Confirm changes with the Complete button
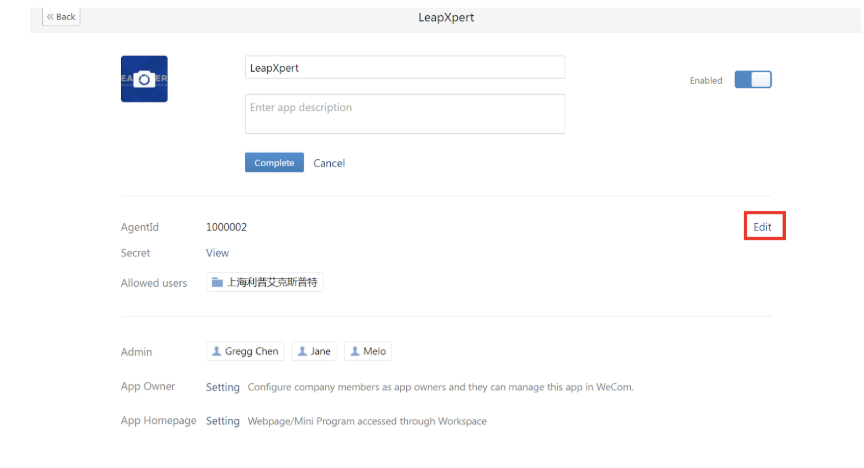The width and height of the screenshot is (864, 468). tap(274, 163)
